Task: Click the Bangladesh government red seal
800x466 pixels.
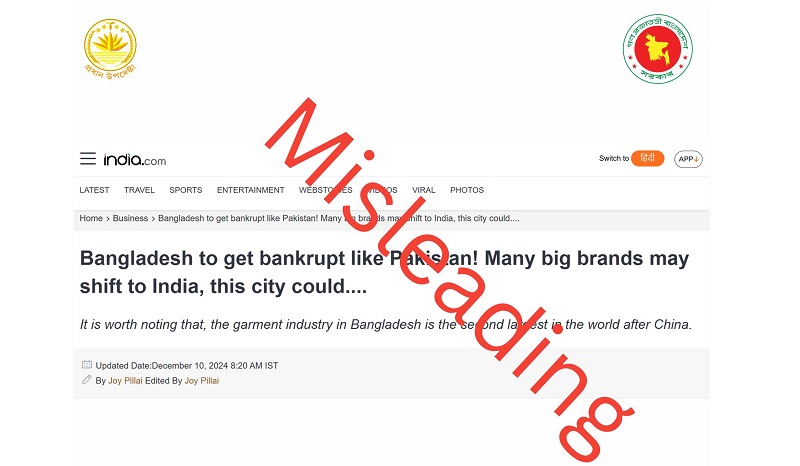Action: click(x=658, y=49)
